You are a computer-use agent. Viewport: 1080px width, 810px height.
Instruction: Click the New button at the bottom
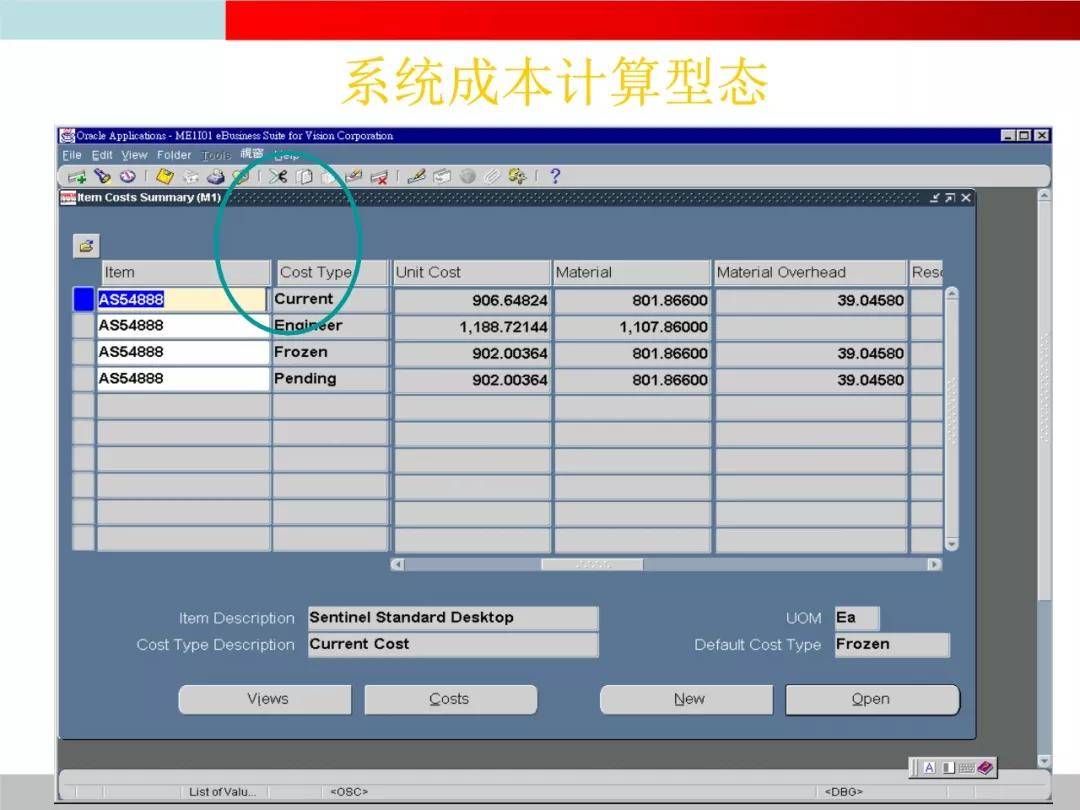pyautogui.click(x=688, y=699)
